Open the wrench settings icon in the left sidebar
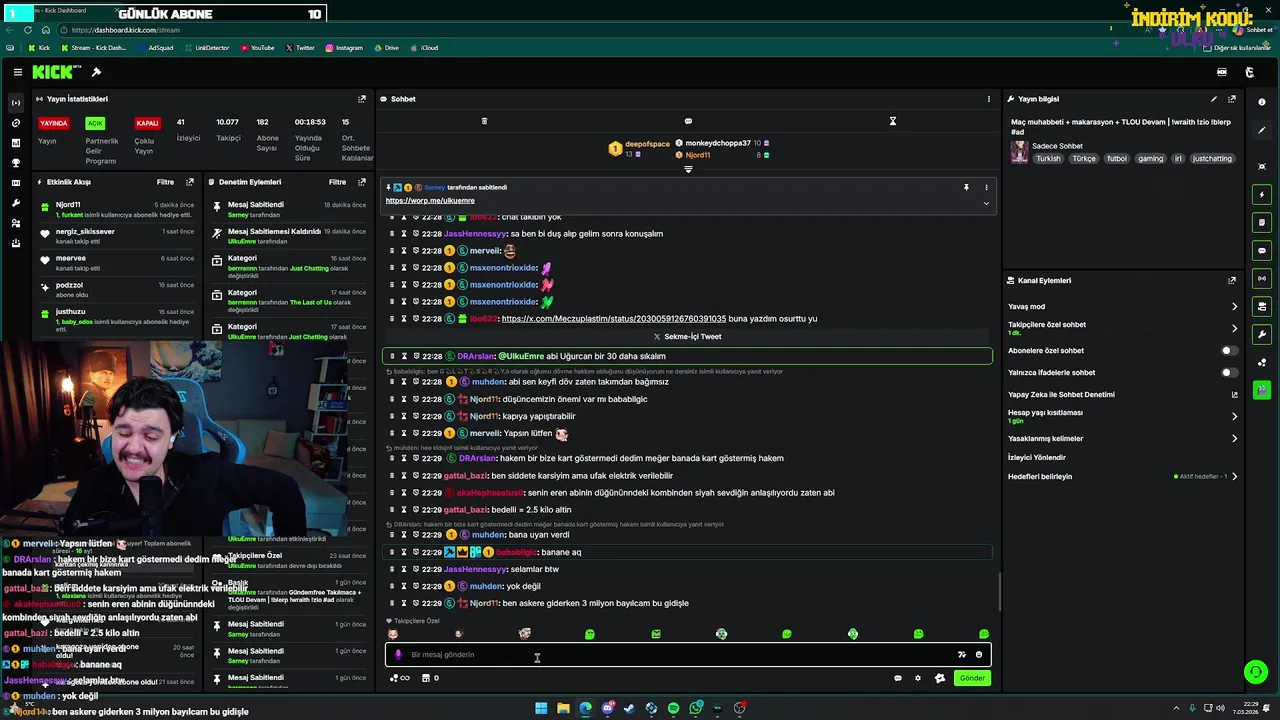Viewport: 1280px width, 720px height. coord(15,203)
